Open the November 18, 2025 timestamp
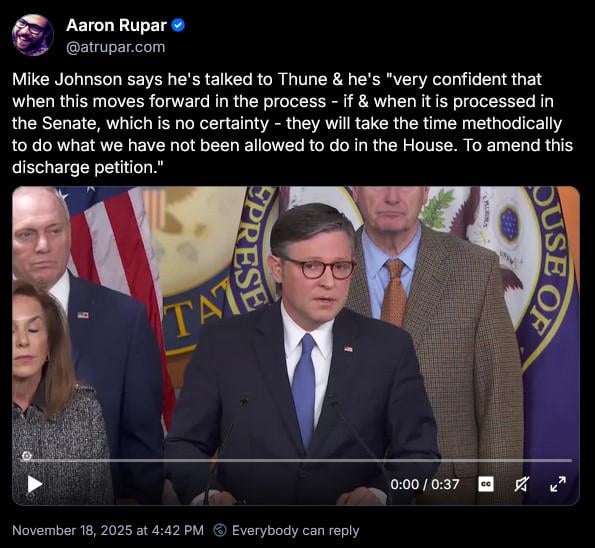 click(108, 530)
